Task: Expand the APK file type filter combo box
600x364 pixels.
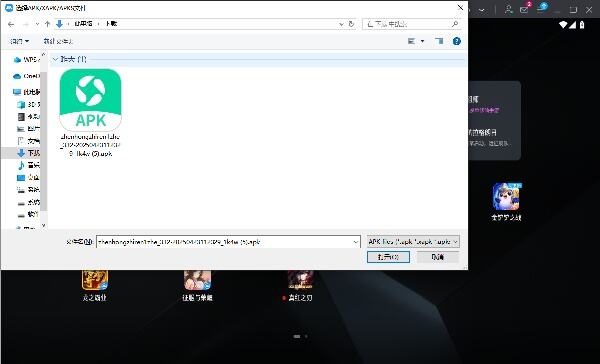Action: [413, 242]
